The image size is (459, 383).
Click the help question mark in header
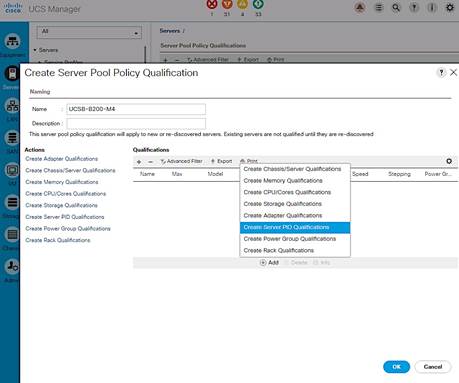(414, 8)
